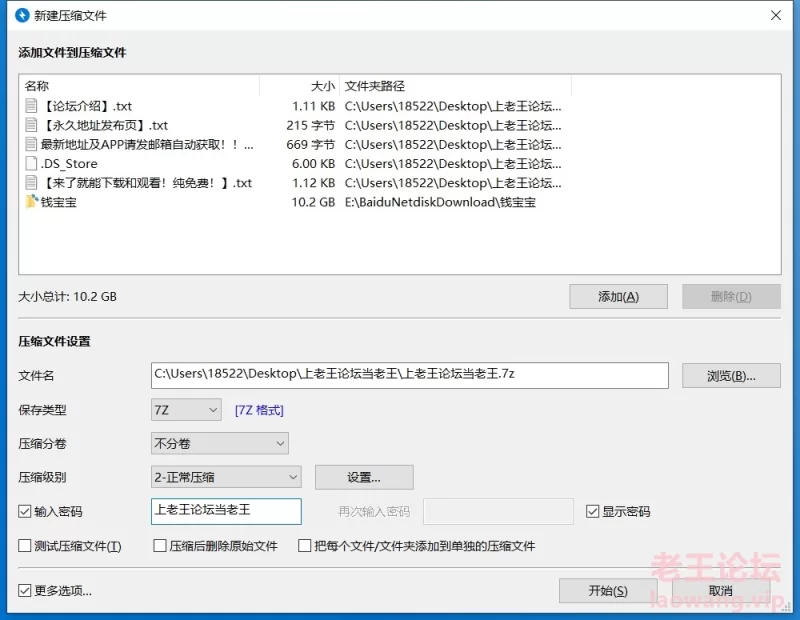This screenshot has height=620, width=800.
Task: Click the 删除(D) button
Action: pos(731,296)
